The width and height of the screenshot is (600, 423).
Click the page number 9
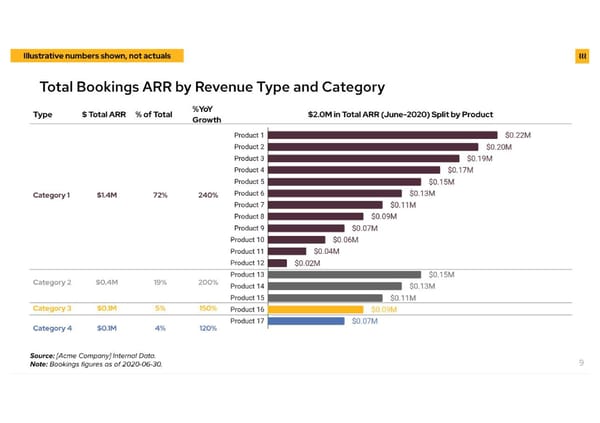581,363
